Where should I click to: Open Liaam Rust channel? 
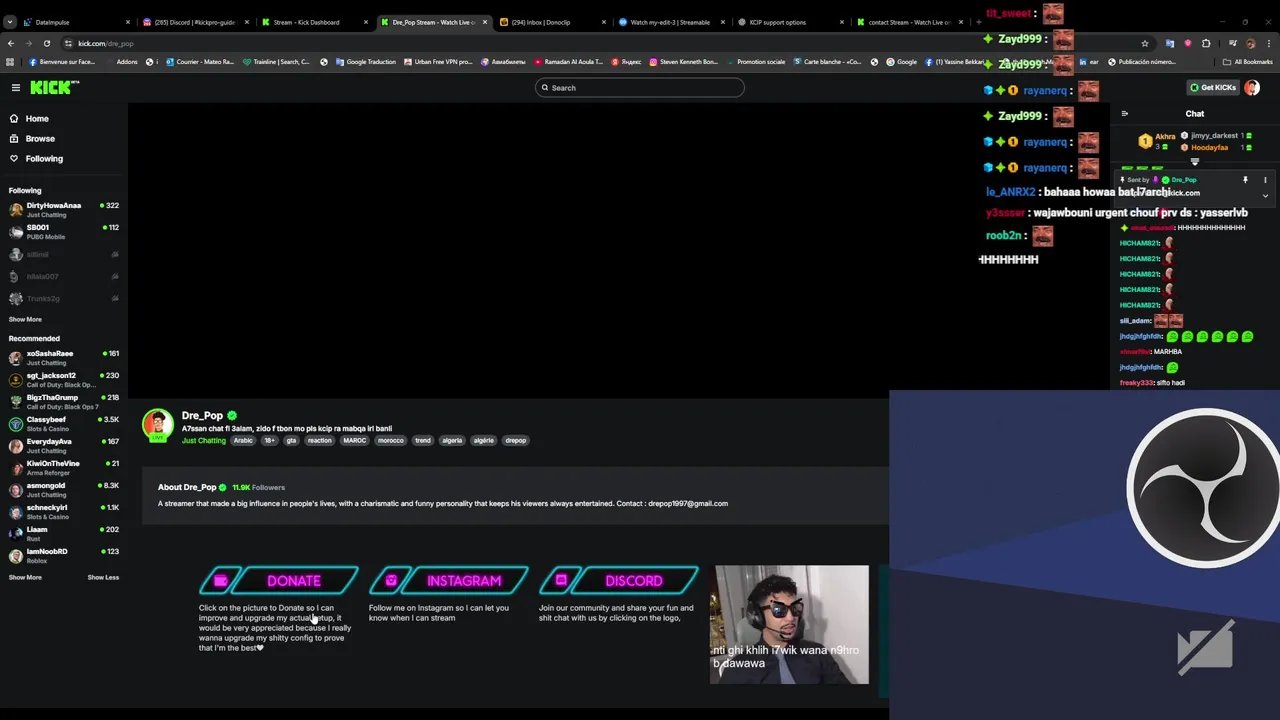pos(64,533)
